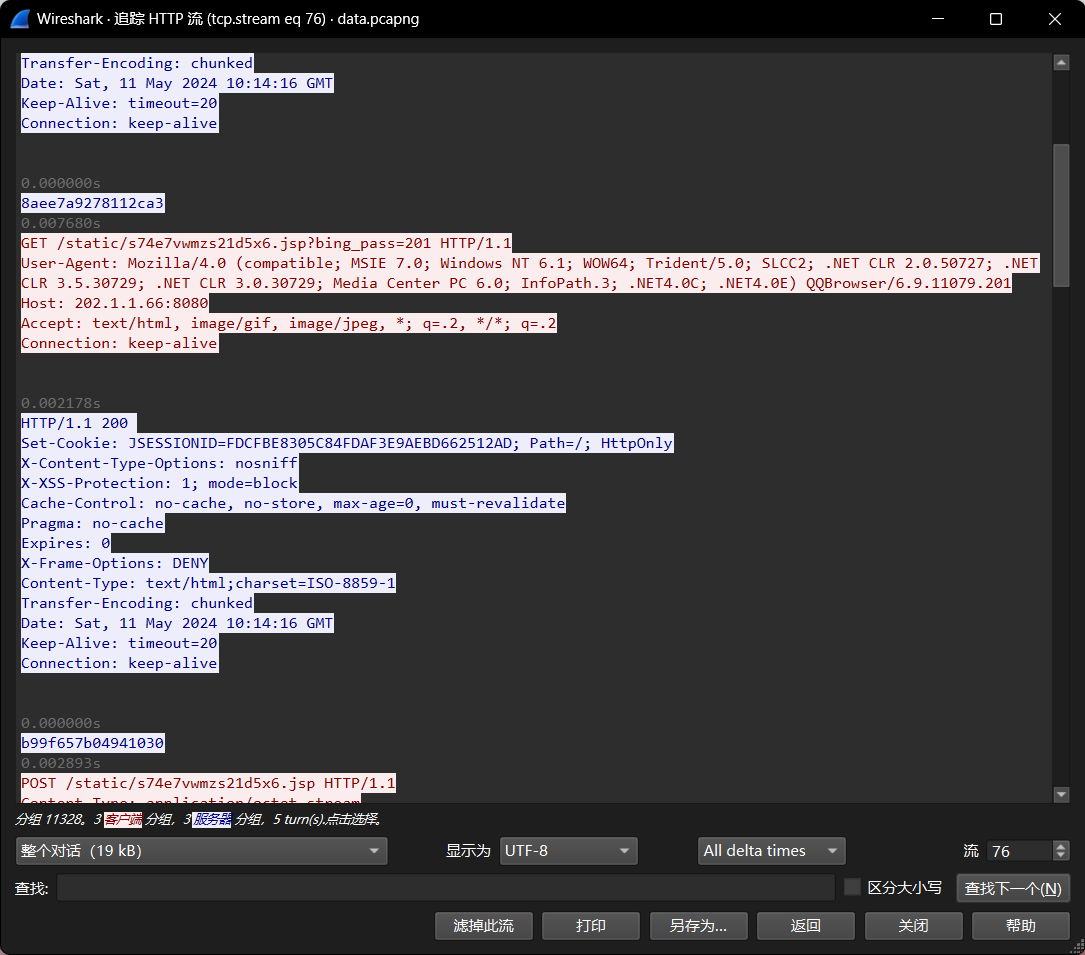Click the 返回 back button
The width and height of the screenshot is (1085, 955).
(x=805, y=926)
